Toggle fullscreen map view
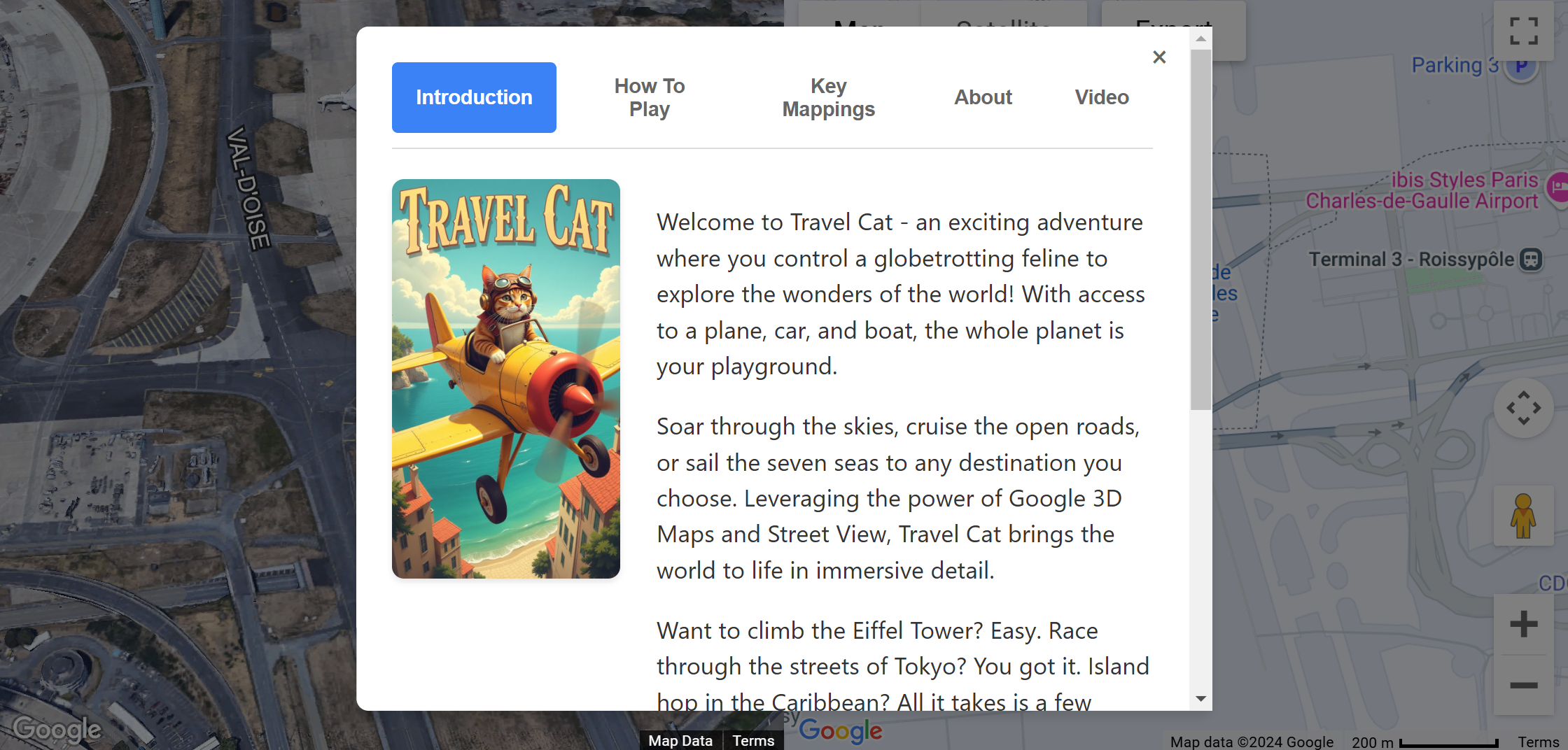The width and height of the screenshot is (1568, 750). pyautogui.click(x=1523, y=31)
